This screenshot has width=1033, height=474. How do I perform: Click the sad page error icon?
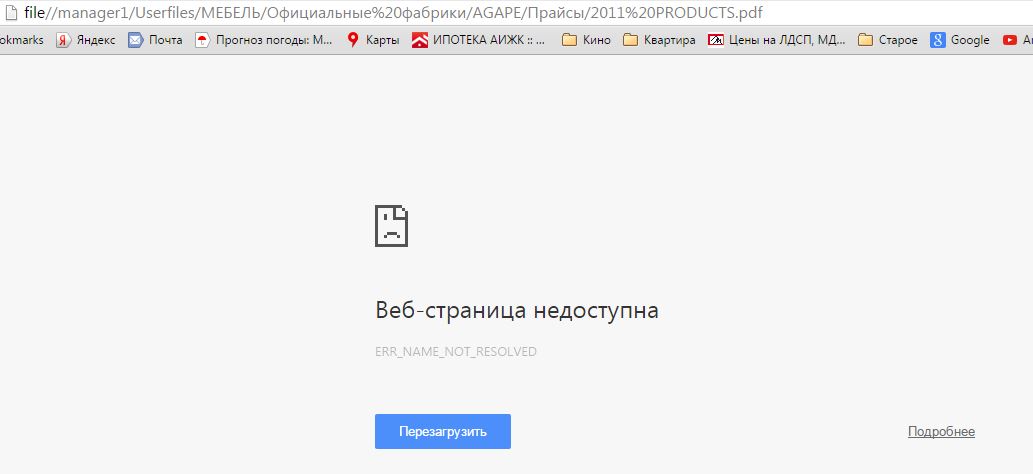pos(391,226)
